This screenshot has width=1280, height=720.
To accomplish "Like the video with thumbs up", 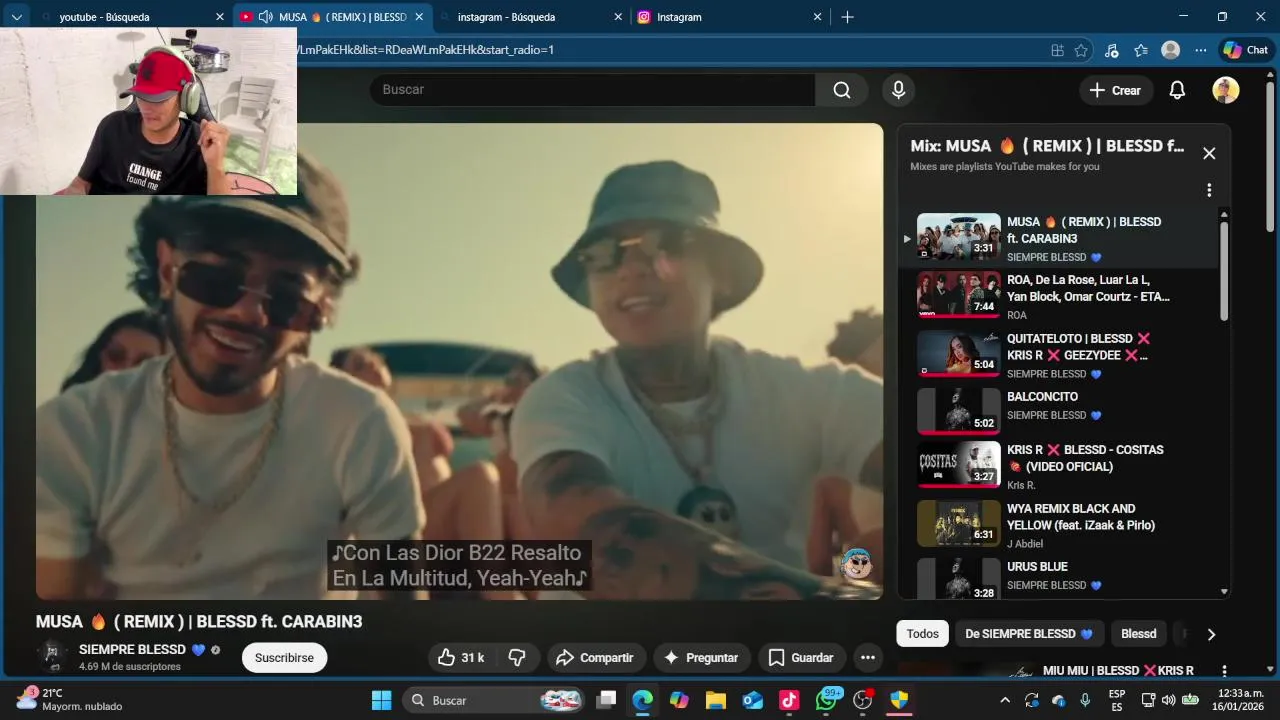I will tap(461, 657).
